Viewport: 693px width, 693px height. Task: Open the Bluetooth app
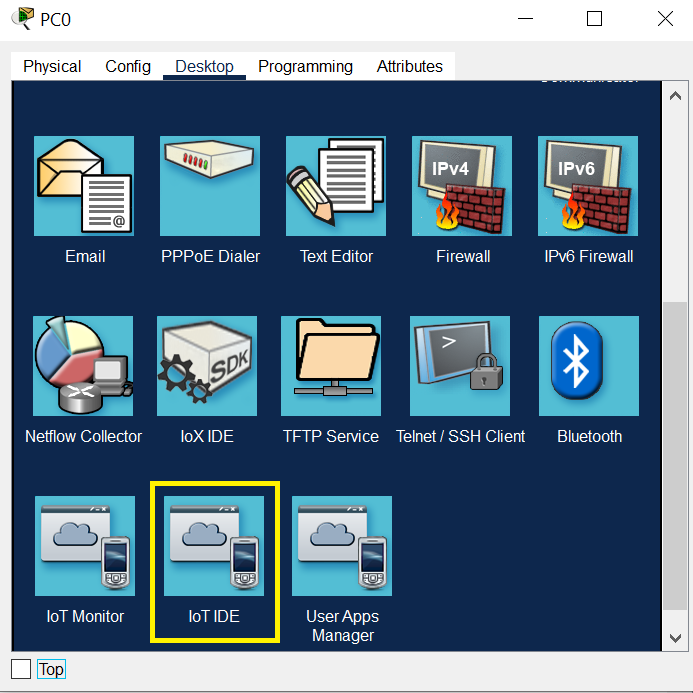click(589, 366)
